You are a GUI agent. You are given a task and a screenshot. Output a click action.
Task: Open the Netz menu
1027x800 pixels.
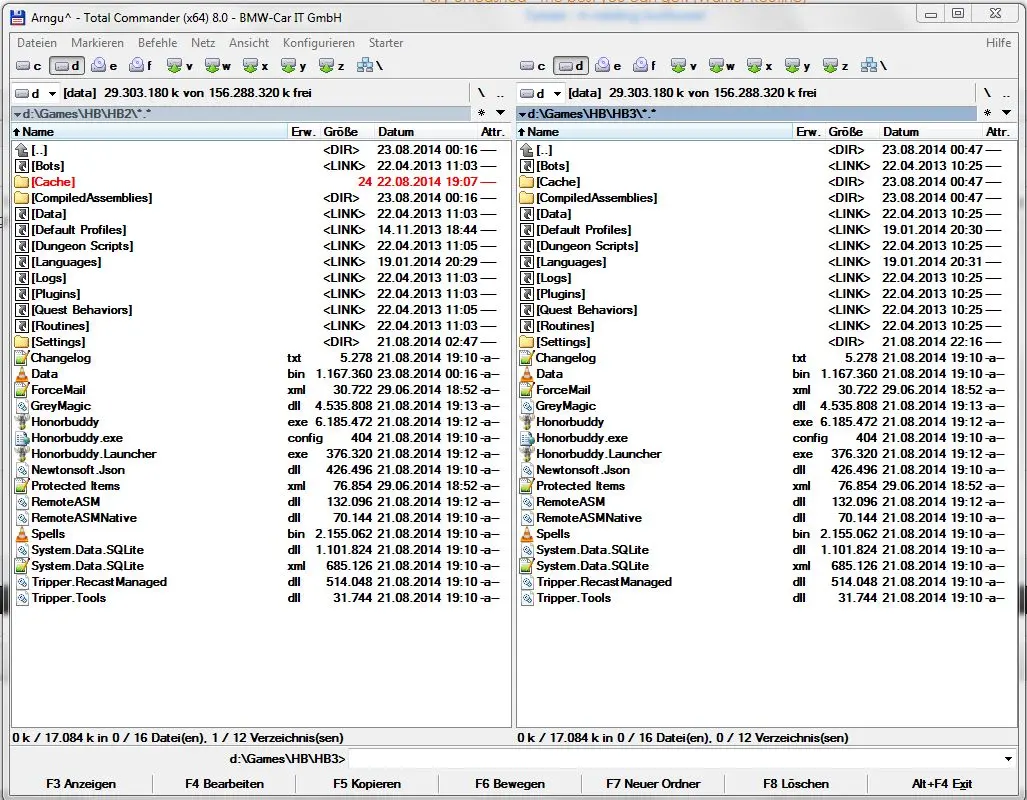tap(203, 43)
